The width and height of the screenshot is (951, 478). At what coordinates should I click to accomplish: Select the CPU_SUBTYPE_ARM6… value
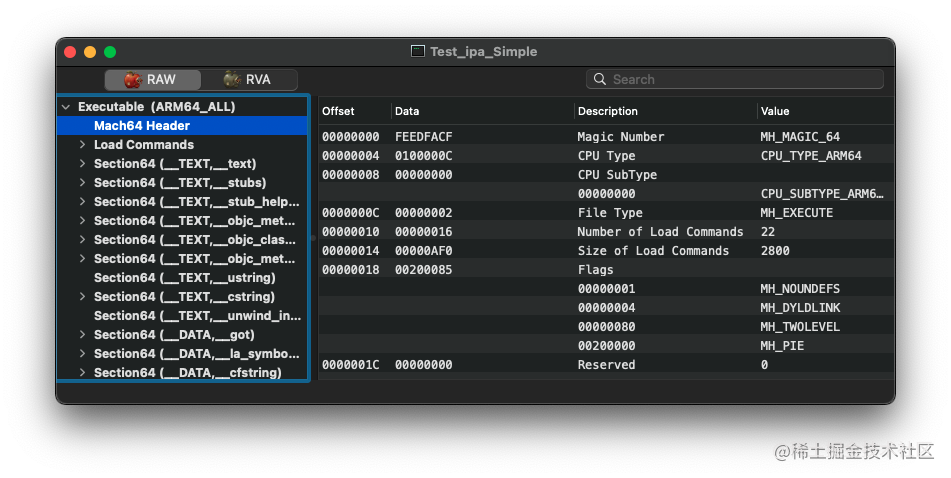(x=822, y=194)
